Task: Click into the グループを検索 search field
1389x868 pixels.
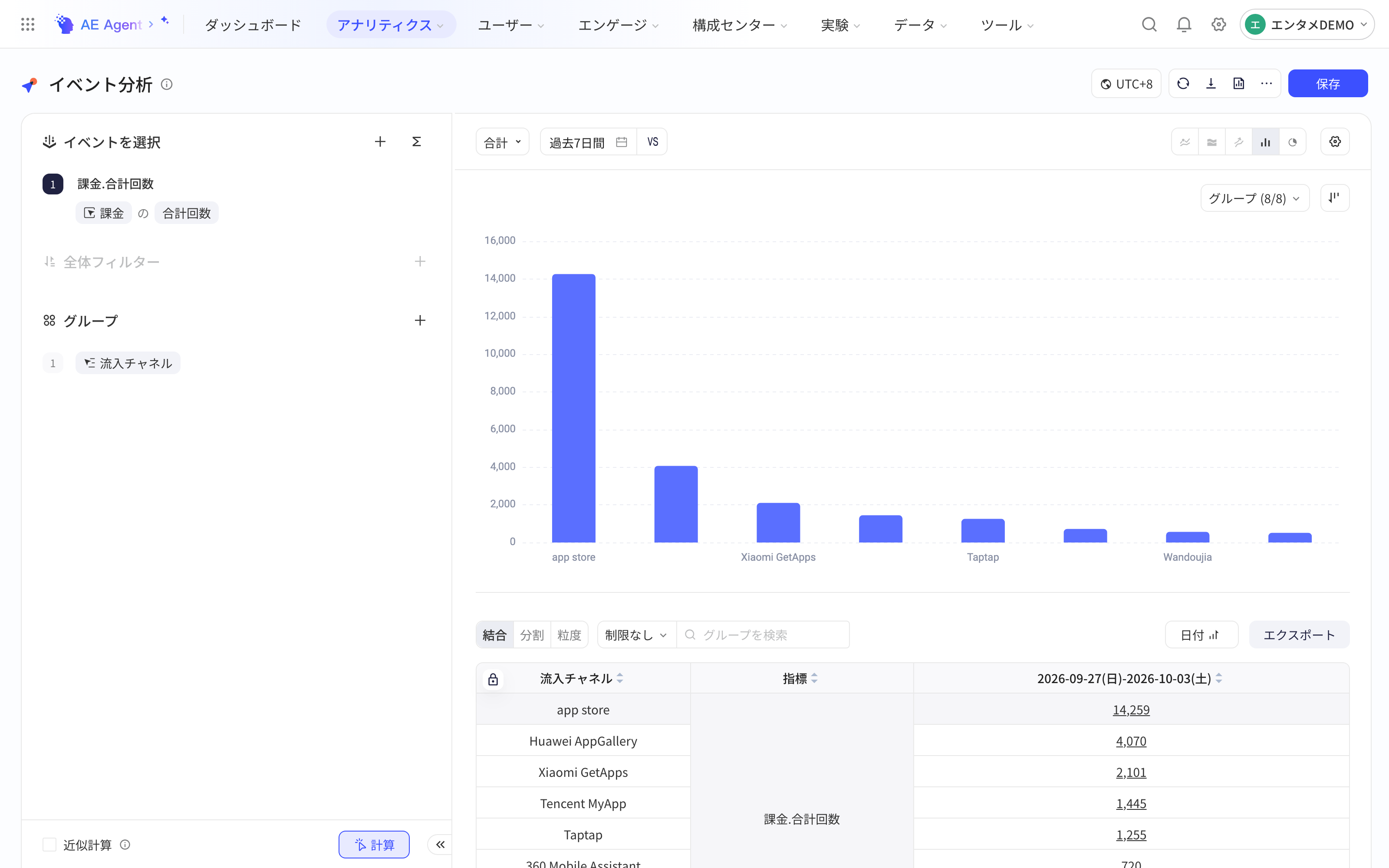Action: 763,635
